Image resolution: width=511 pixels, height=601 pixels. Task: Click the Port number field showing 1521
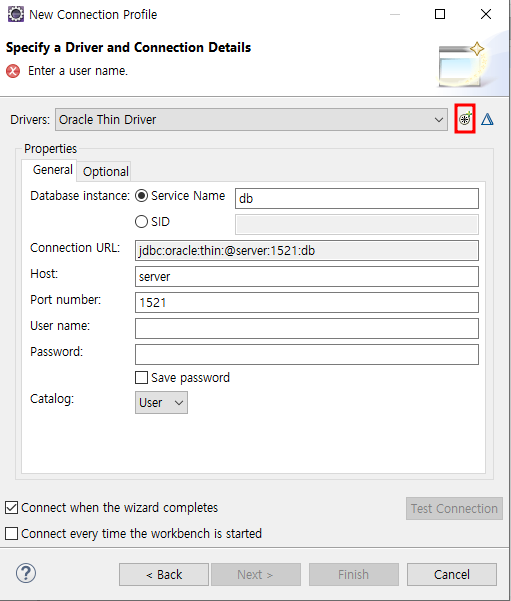coord(307,302)
